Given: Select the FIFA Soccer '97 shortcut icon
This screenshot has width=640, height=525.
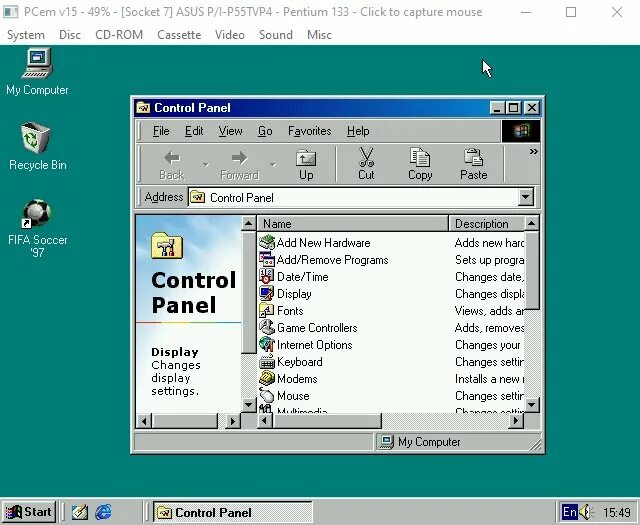Looking at the screenshot, I should point(37,213).
